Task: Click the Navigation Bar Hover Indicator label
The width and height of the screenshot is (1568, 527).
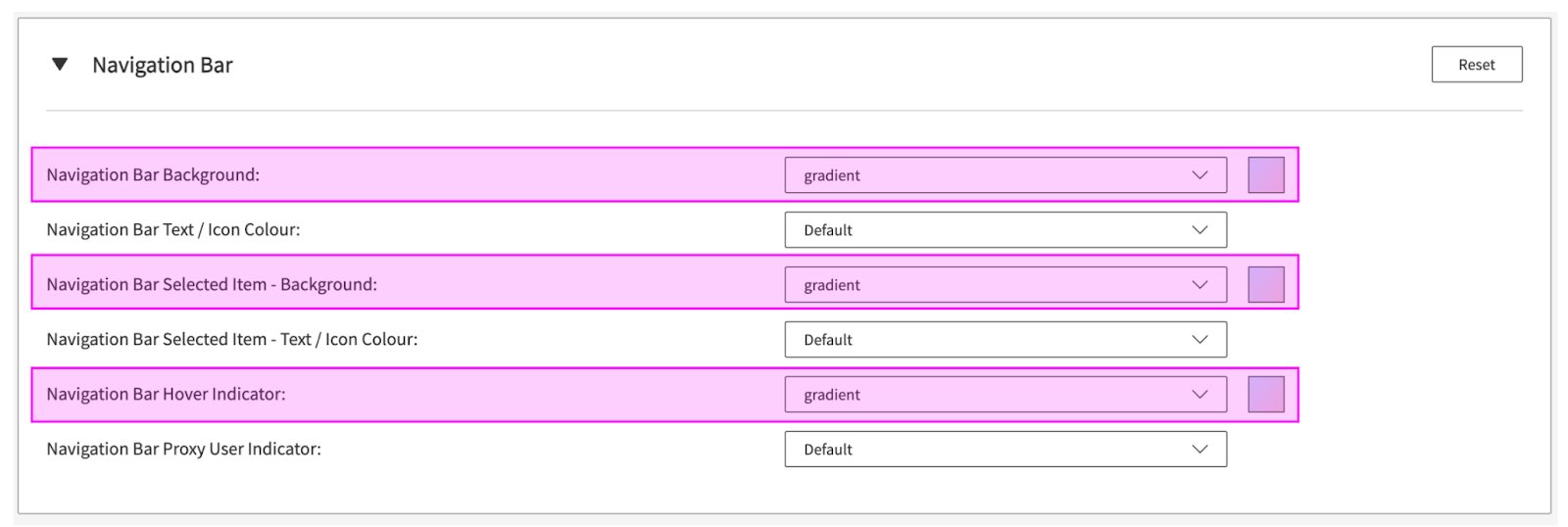Action: click(x=166, y=395)
